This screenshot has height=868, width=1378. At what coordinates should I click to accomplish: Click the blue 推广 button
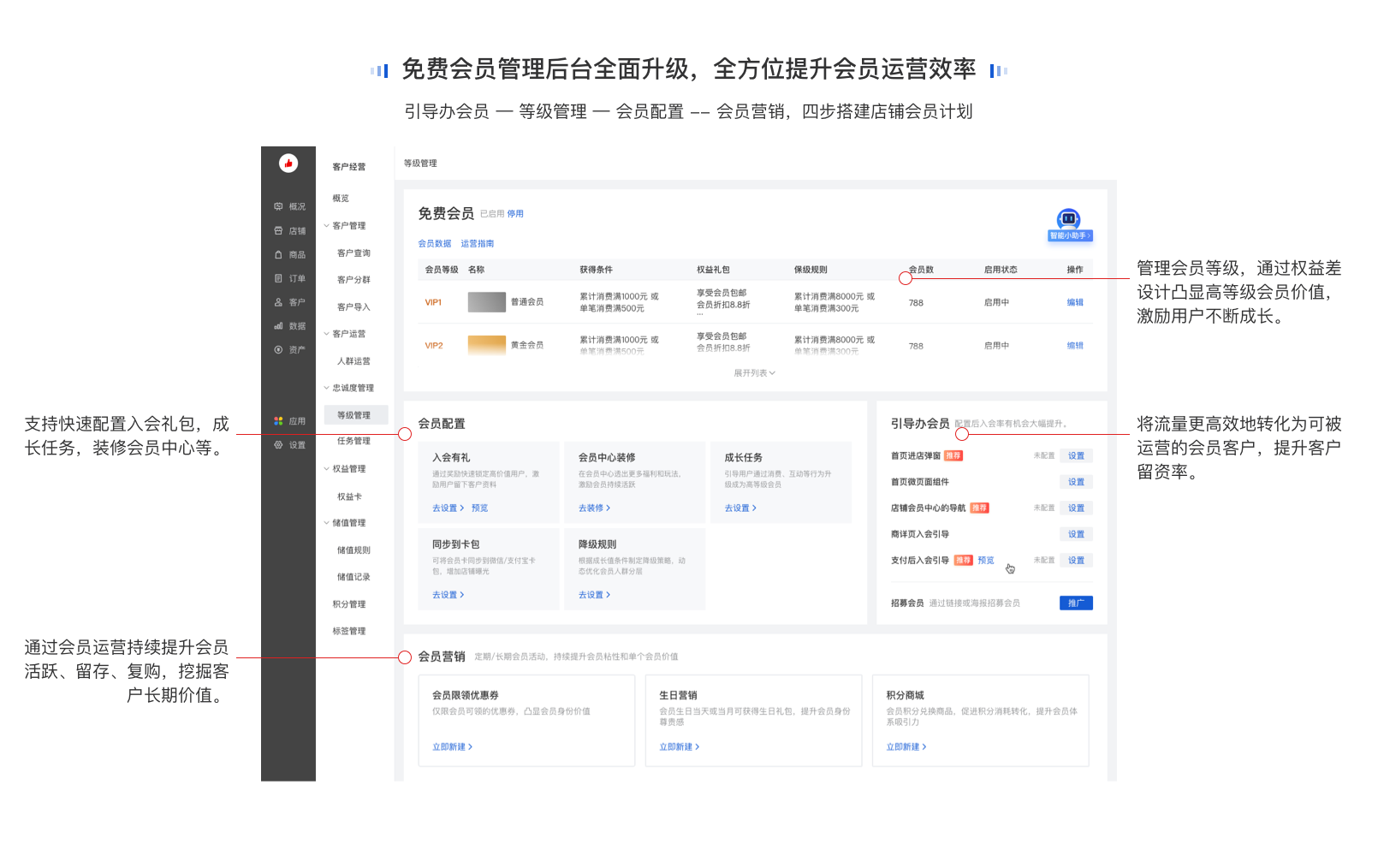[x=1077, y=603]
